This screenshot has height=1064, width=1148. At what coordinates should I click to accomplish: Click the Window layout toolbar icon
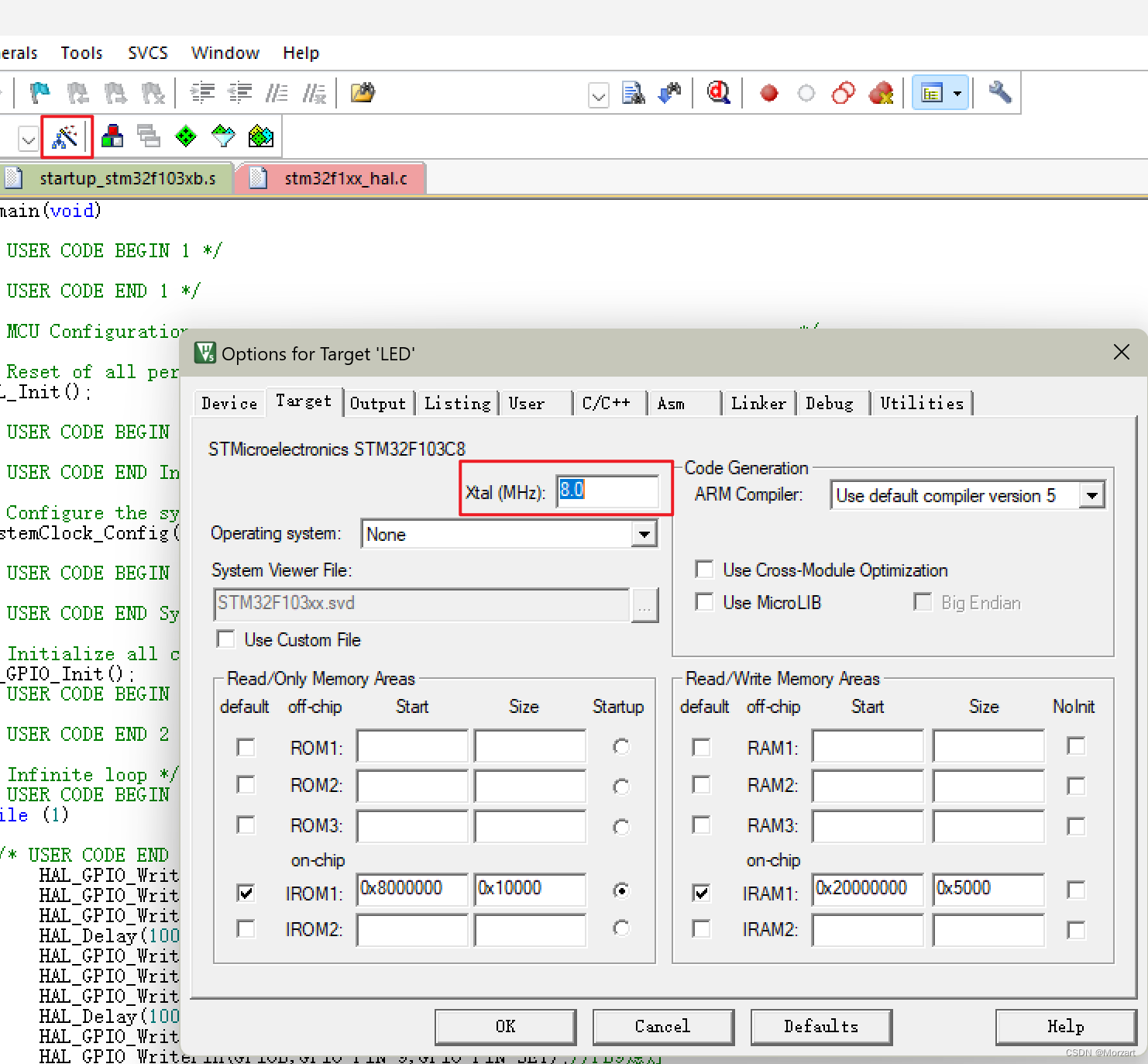(932, 93)
